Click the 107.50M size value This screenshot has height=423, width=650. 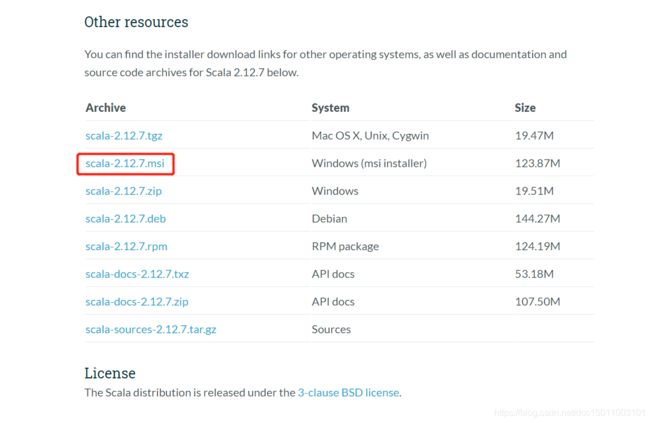[538, 301]
